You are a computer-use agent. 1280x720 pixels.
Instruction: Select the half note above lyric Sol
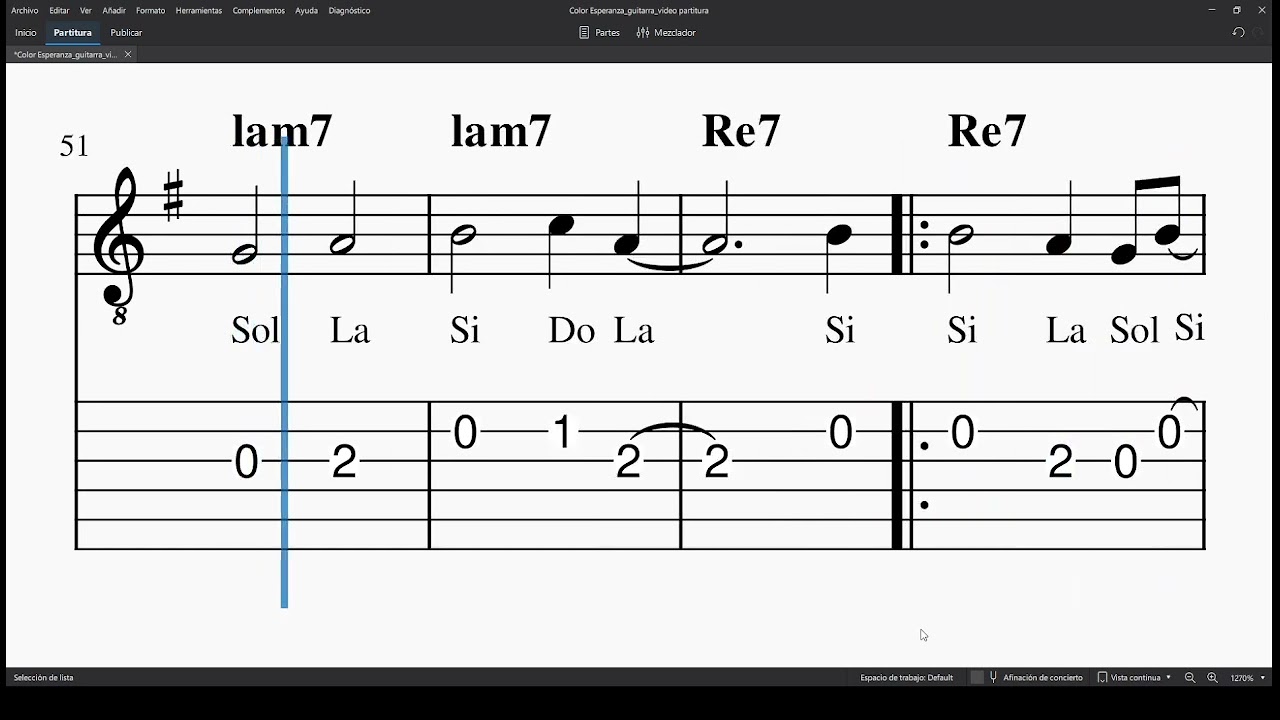tap(246, 254)
